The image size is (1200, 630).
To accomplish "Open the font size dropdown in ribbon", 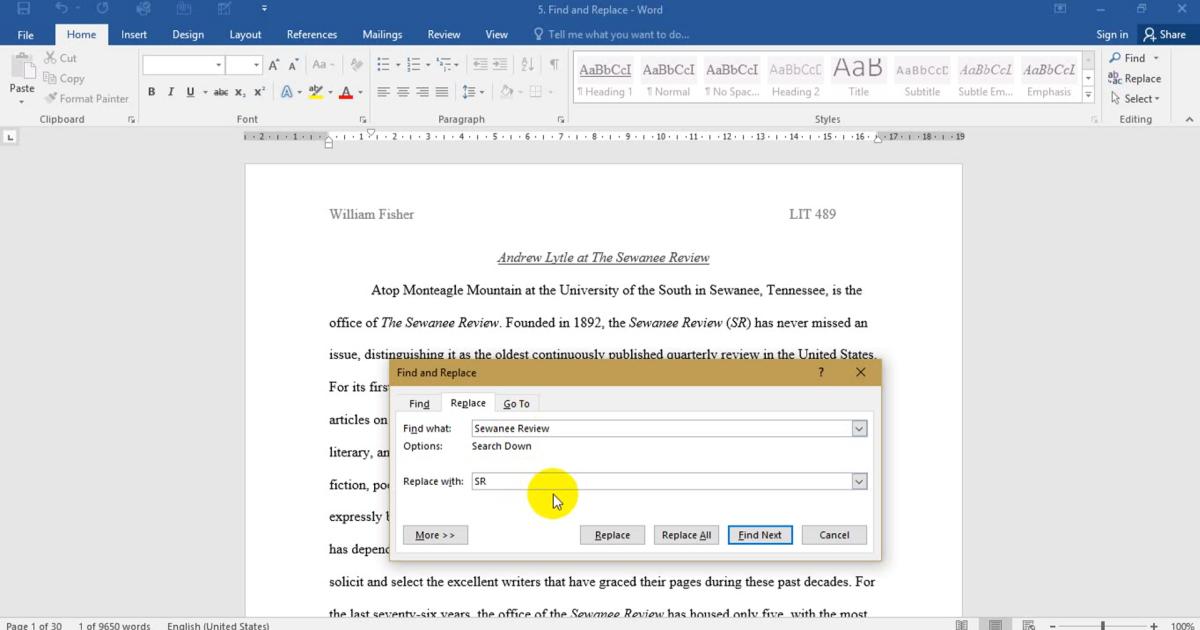I will pos(257,65).
